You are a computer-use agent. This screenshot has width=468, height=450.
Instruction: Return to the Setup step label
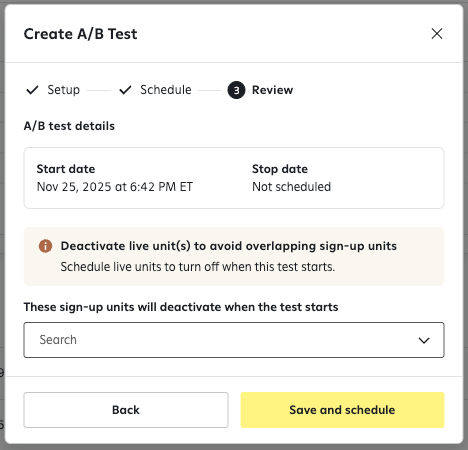coord(63,90)
